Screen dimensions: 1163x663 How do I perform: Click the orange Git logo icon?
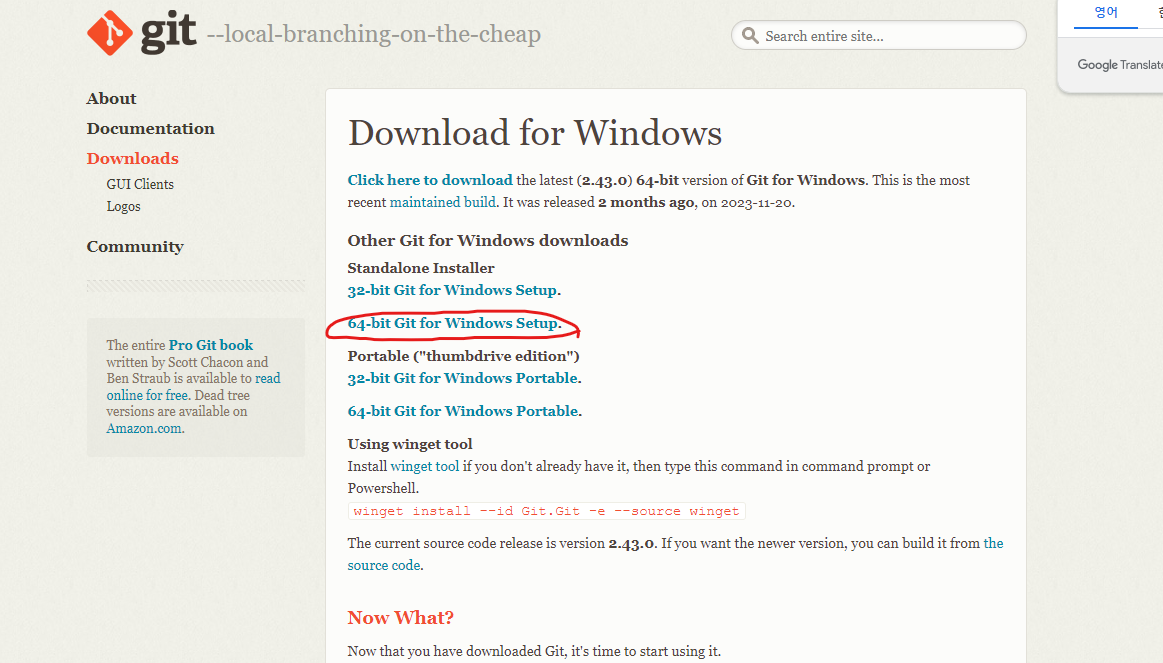(x=110, y=33)
